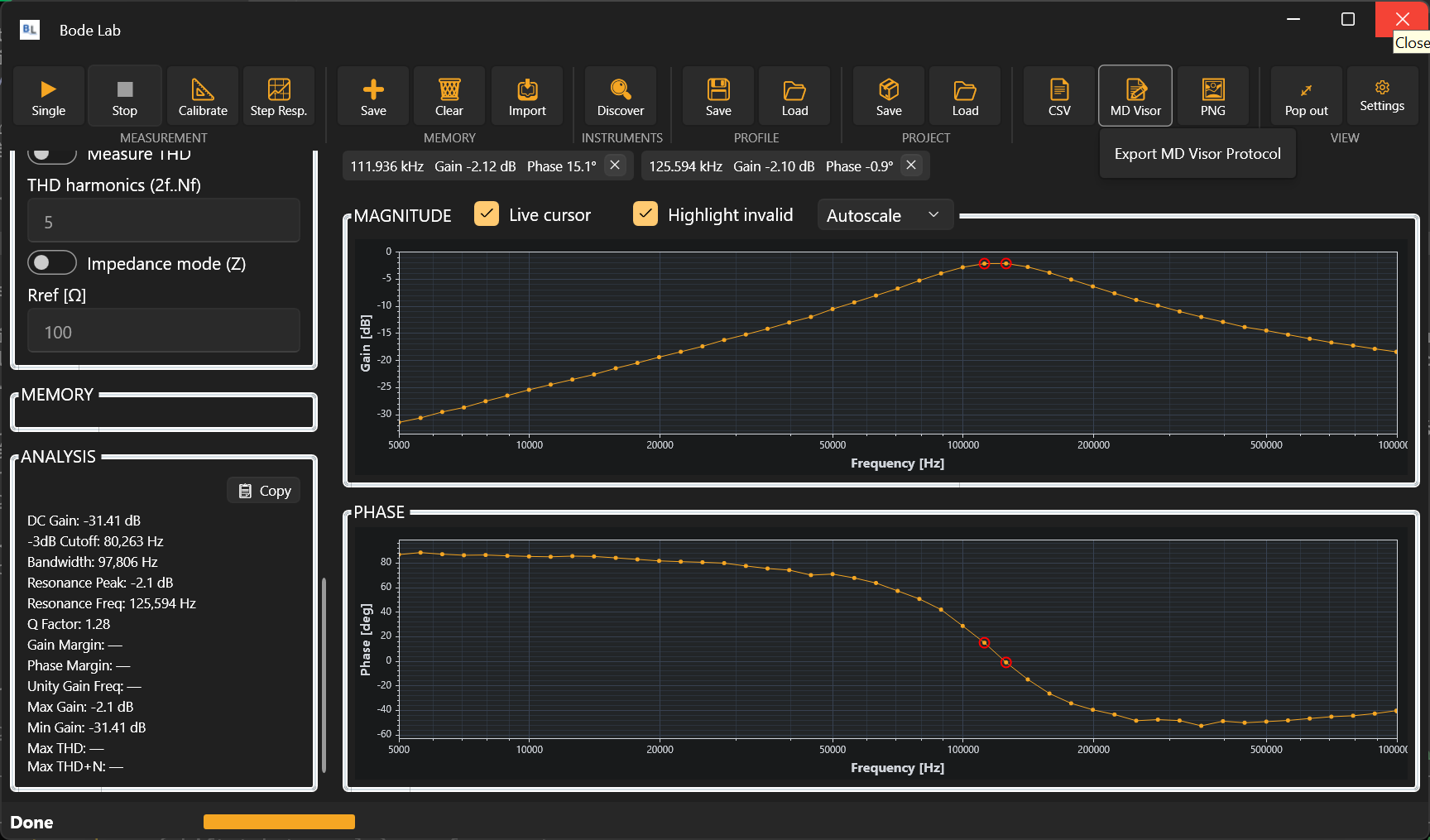Click the Resonance Peak: -2.1 dB line
The height and width of the screenshot is (840, 1430).
pyautogui.click(x=100, y=583)
